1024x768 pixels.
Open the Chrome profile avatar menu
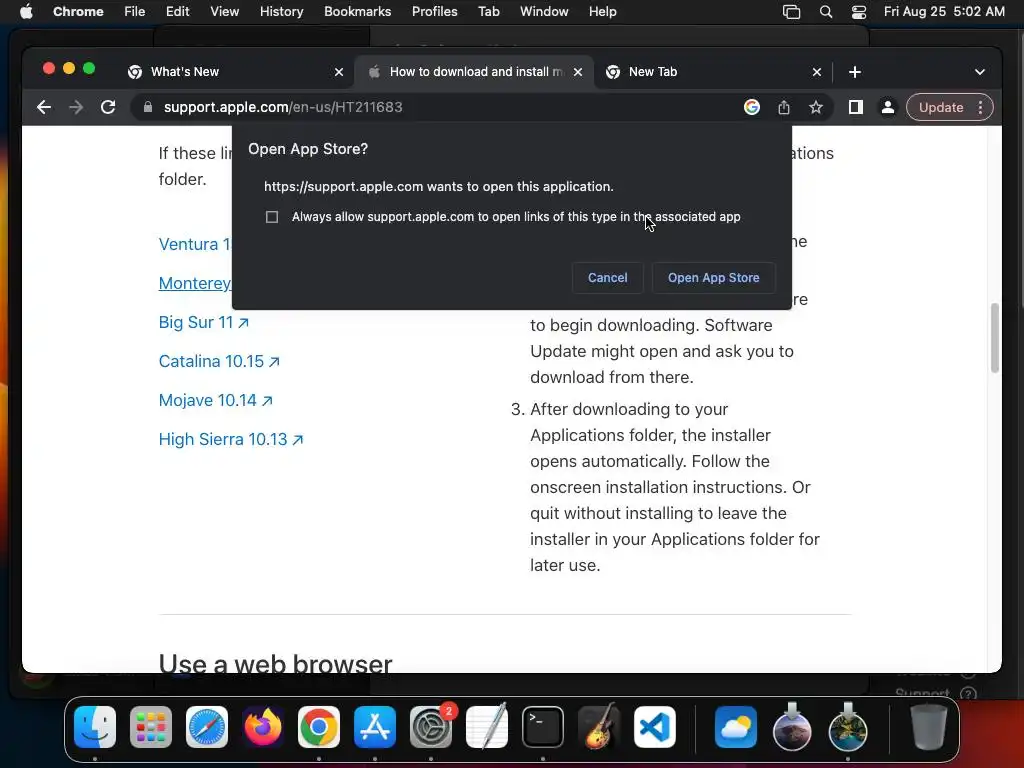[x=888, y=107]
